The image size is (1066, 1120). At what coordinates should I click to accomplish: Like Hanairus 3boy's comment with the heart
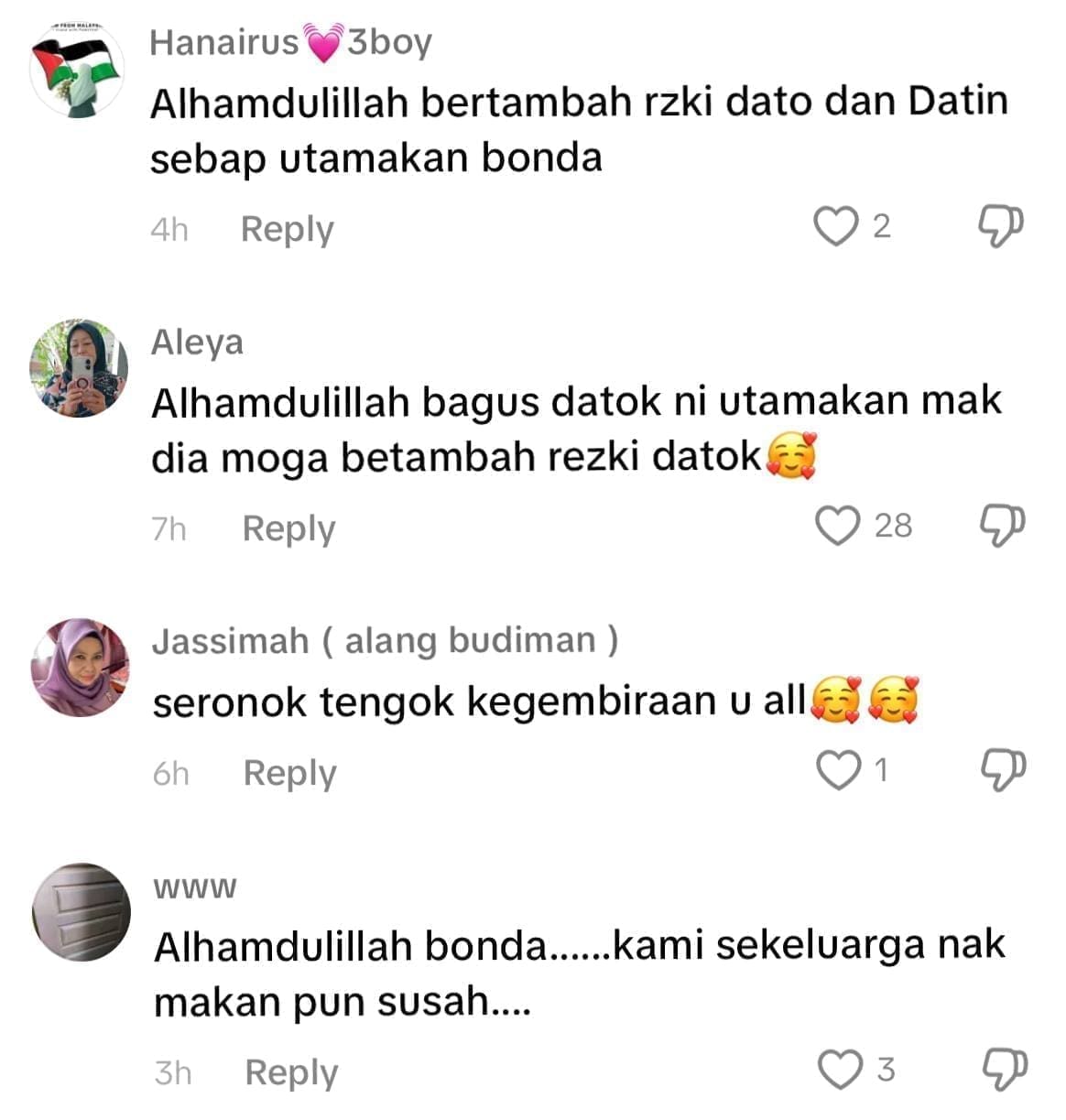click(837, 226)
